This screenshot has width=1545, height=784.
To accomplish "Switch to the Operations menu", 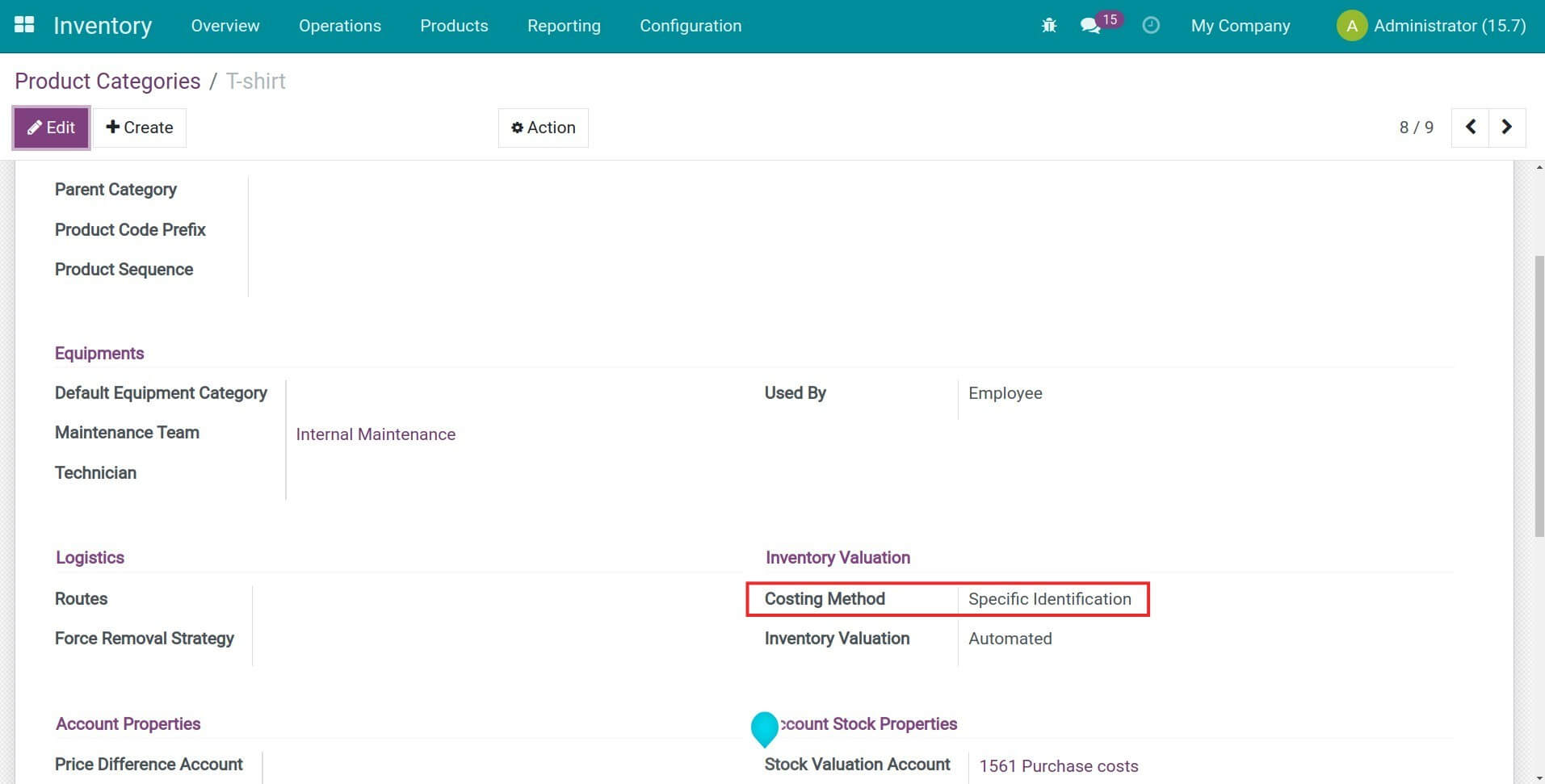I will point(339,25).
